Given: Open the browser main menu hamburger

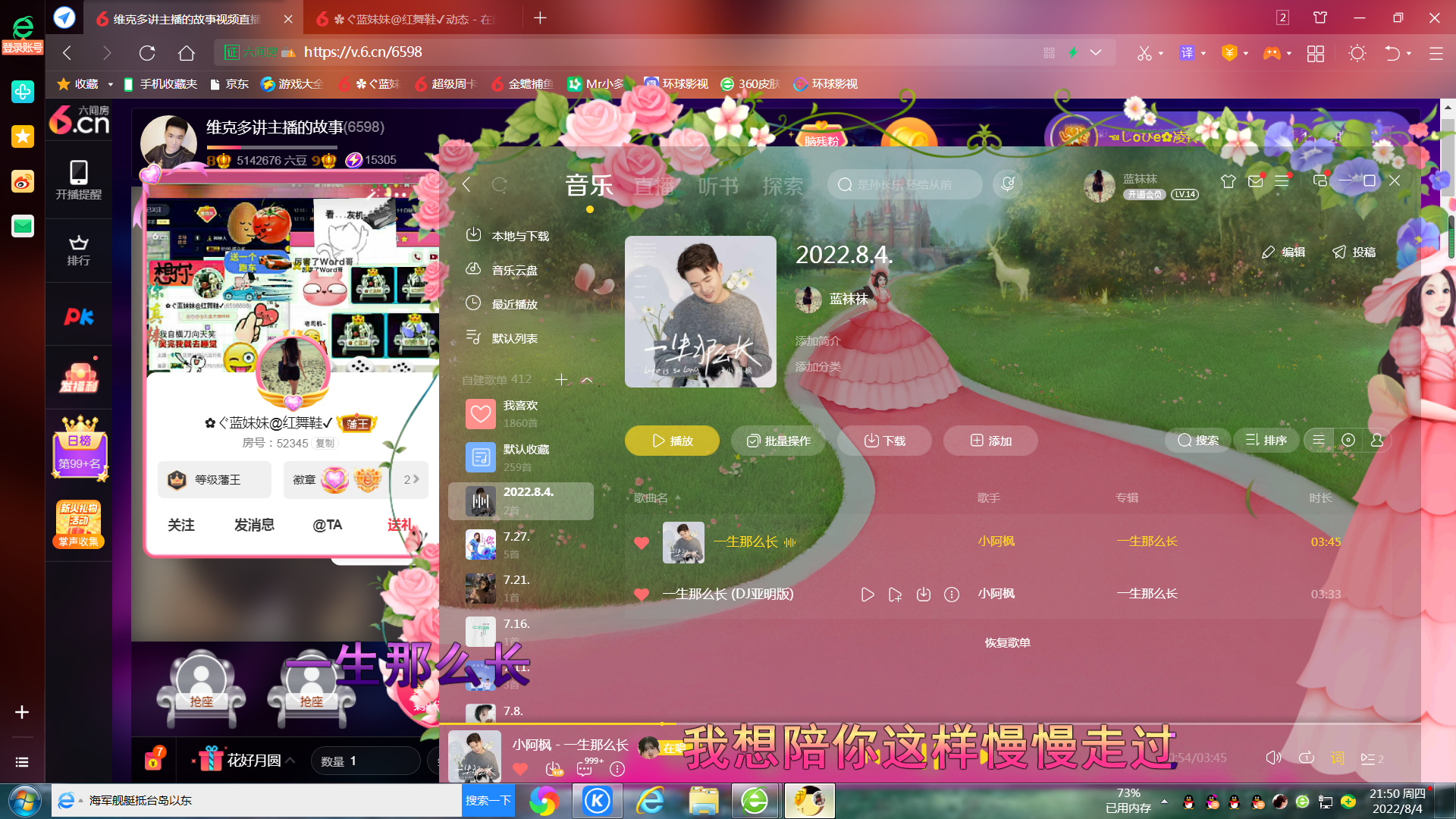Looking at the screenshot, I should [1436, 53].
